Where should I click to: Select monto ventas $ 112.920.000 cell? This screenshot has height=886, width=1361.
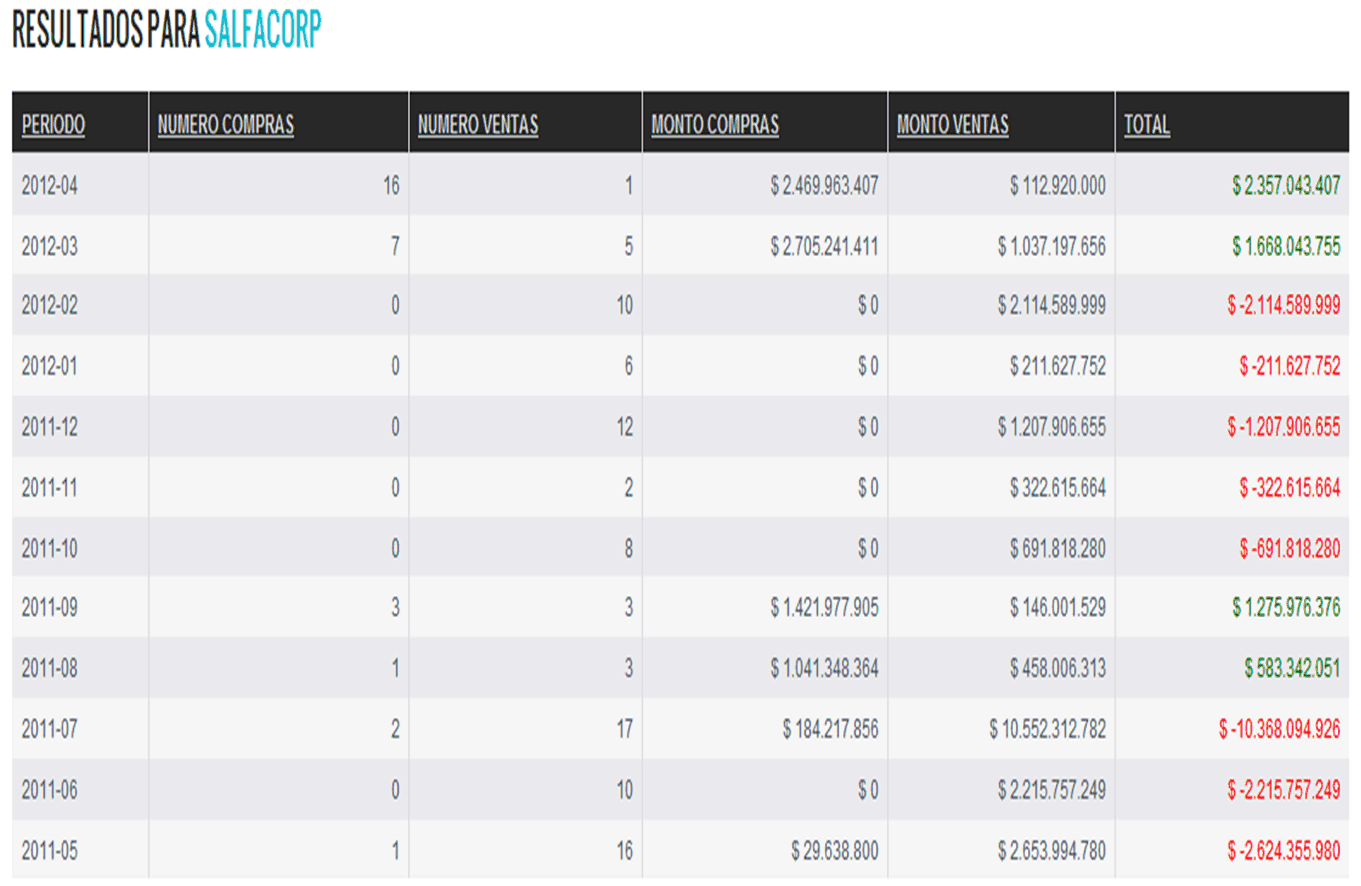click(x=1056, y=185)
